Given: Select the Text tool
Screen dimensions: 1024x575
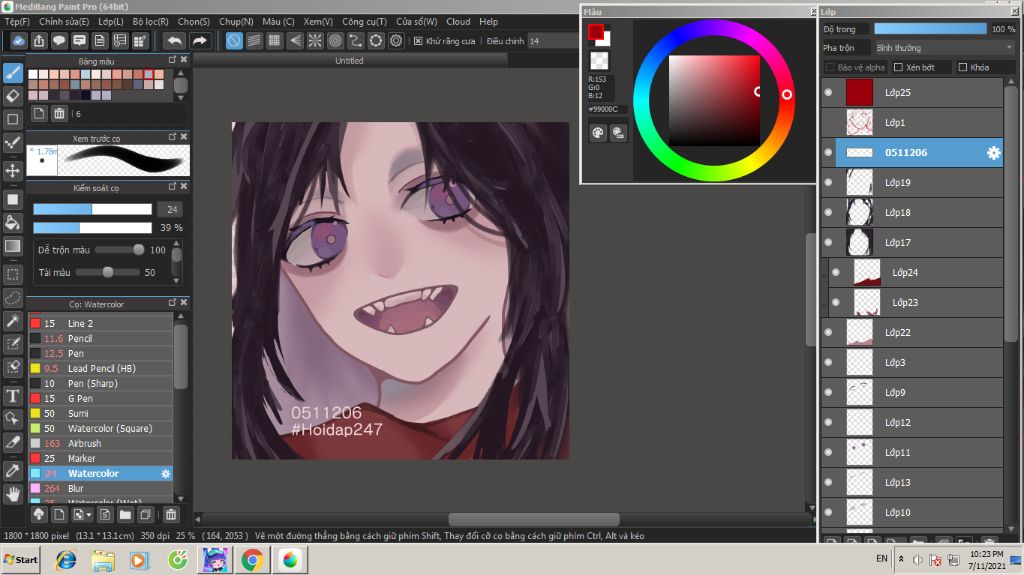Looking at the screenshot, I should pyautogui.click(x=12, y=396).
